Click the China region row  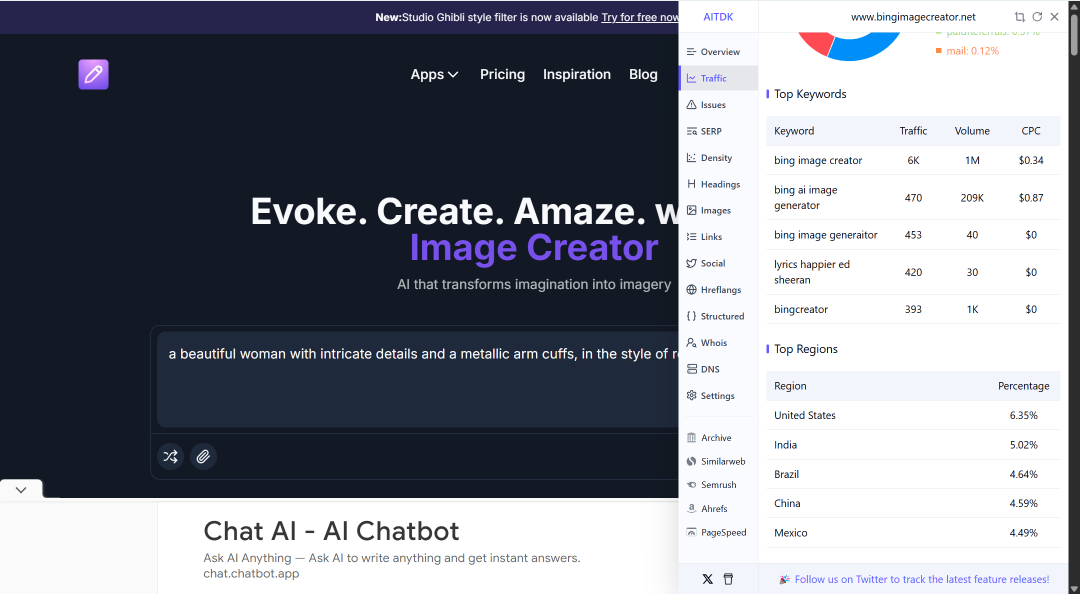[x=913, y=503]
